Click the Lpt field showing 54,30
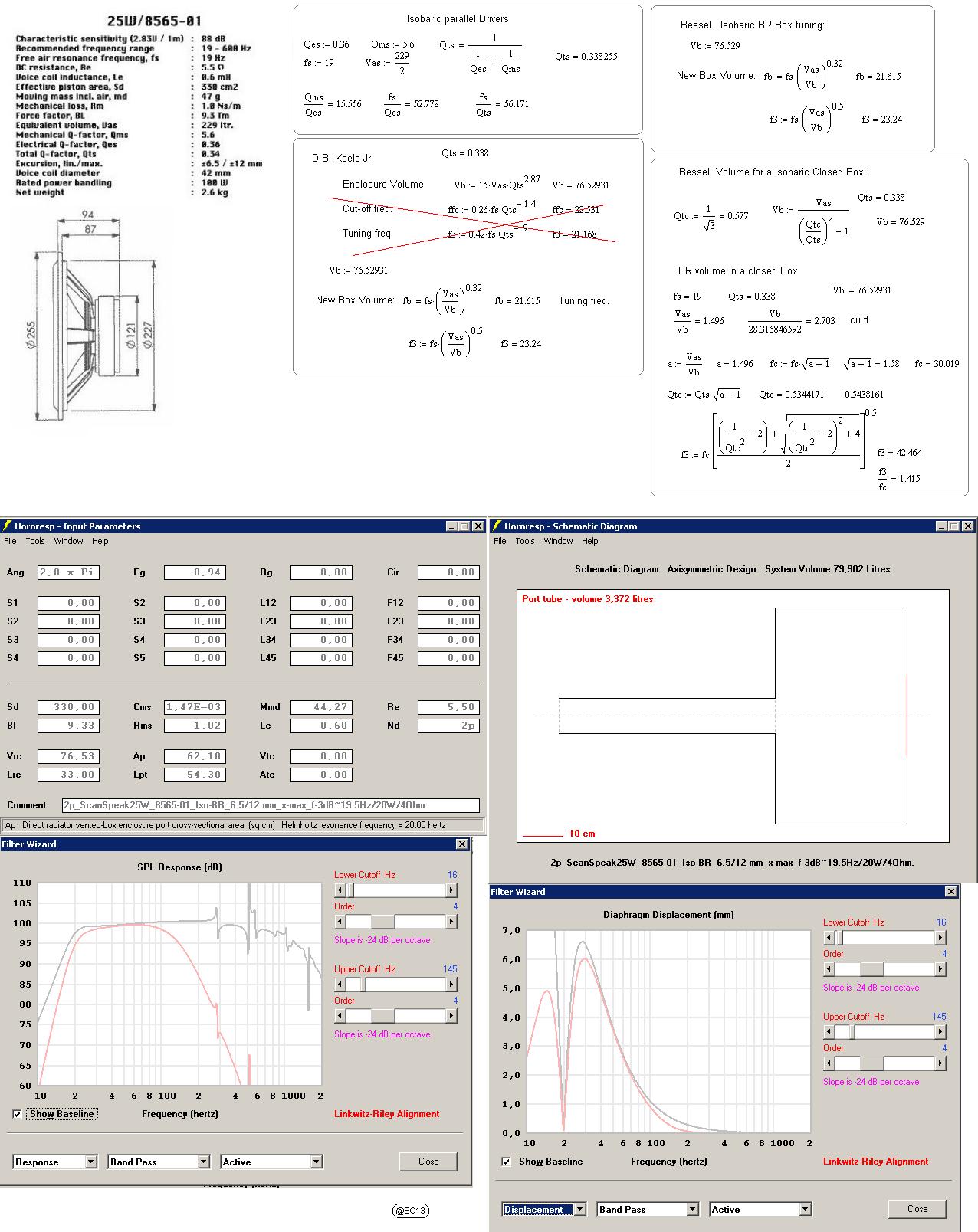The image size is (978, 1232). (195, 775)
